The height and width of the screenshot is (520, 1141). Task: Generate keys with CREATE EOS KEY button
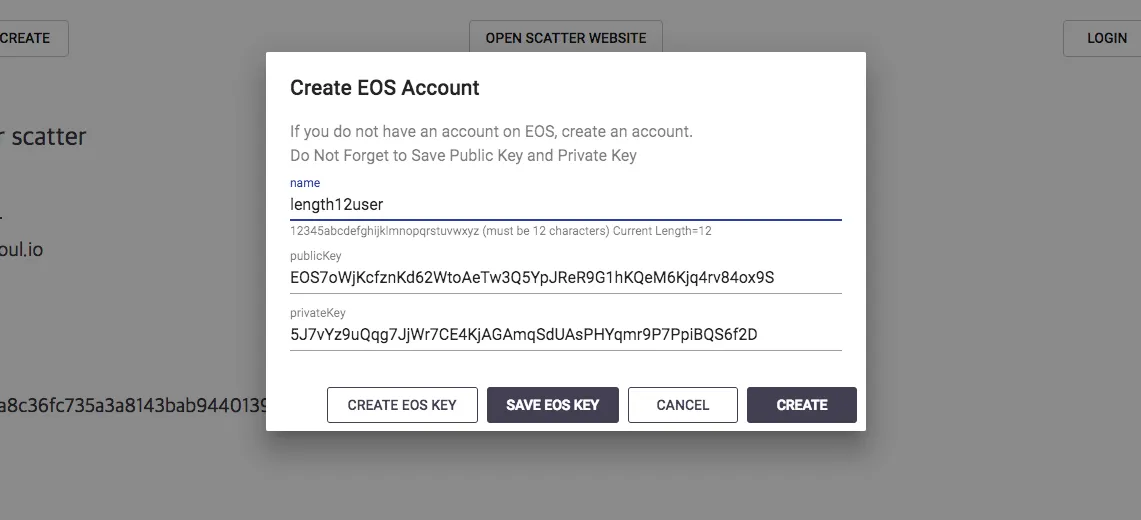tap(402, 405)
